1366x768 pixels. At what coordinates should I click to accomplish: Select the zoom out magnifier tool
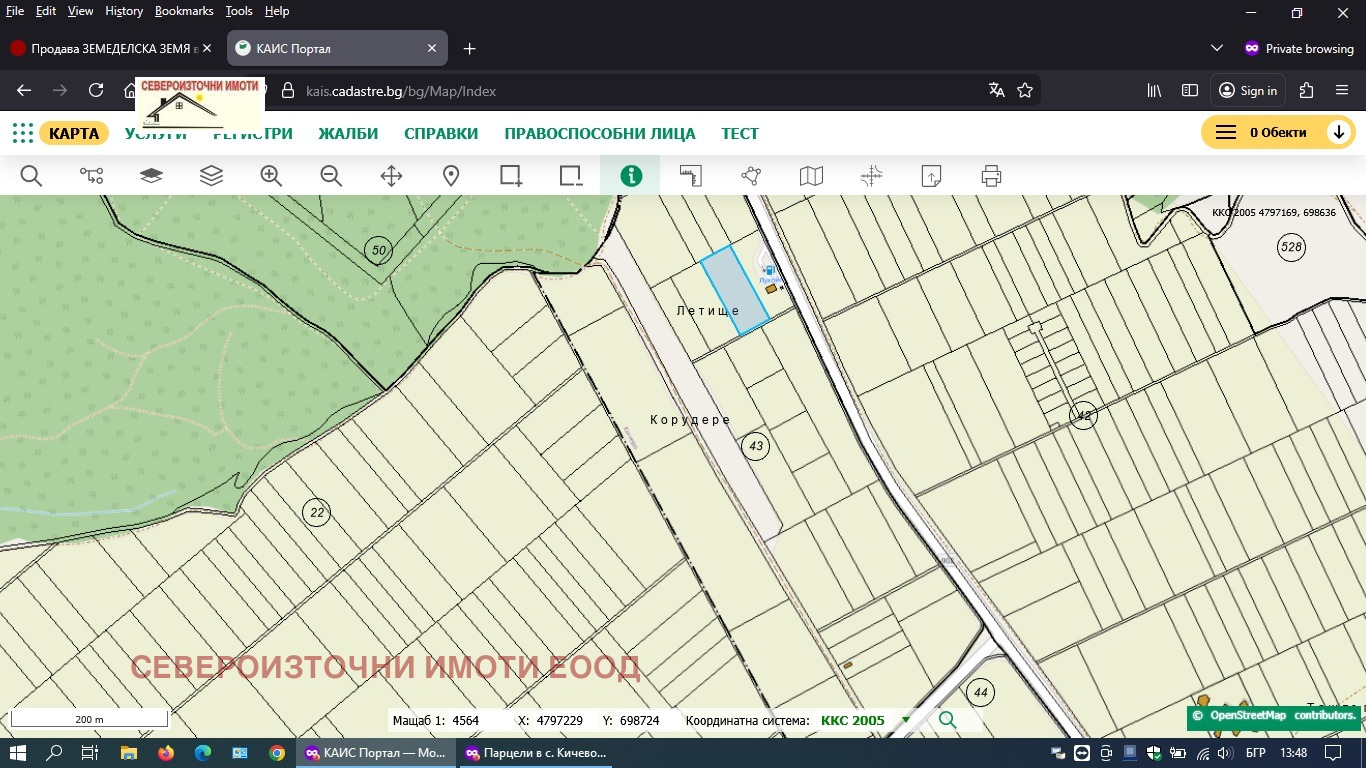tap(331, 176)
